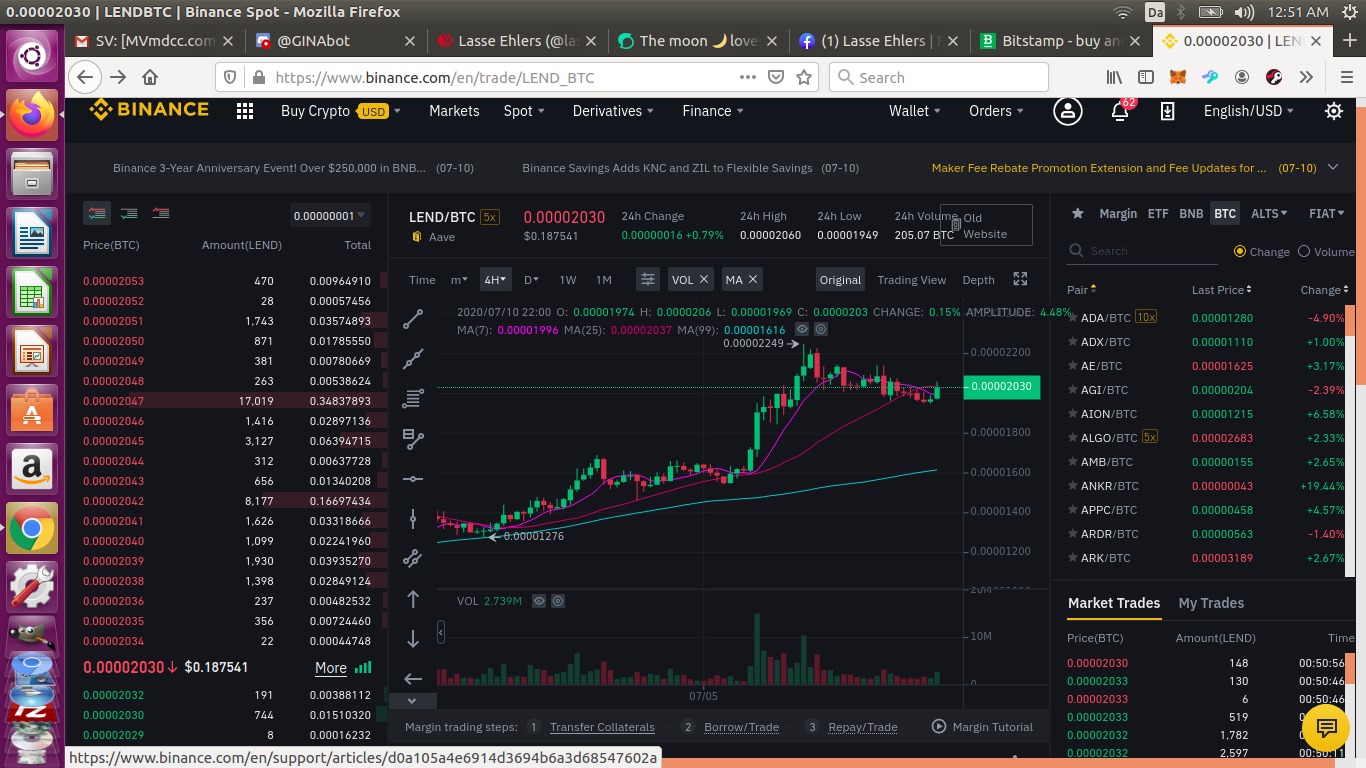Sort pairs list by Pair name
Screen dimensions: 1366x768
click(1082, 290)
